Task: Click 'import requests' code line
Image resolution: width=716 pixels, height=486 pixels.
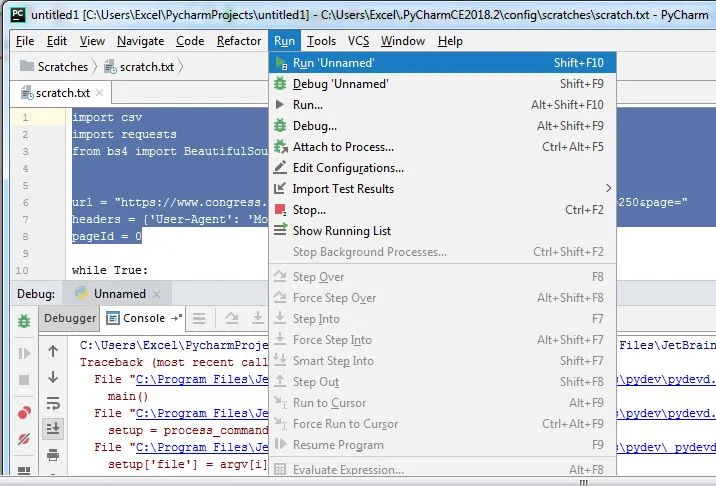Action: pos(124,134)
